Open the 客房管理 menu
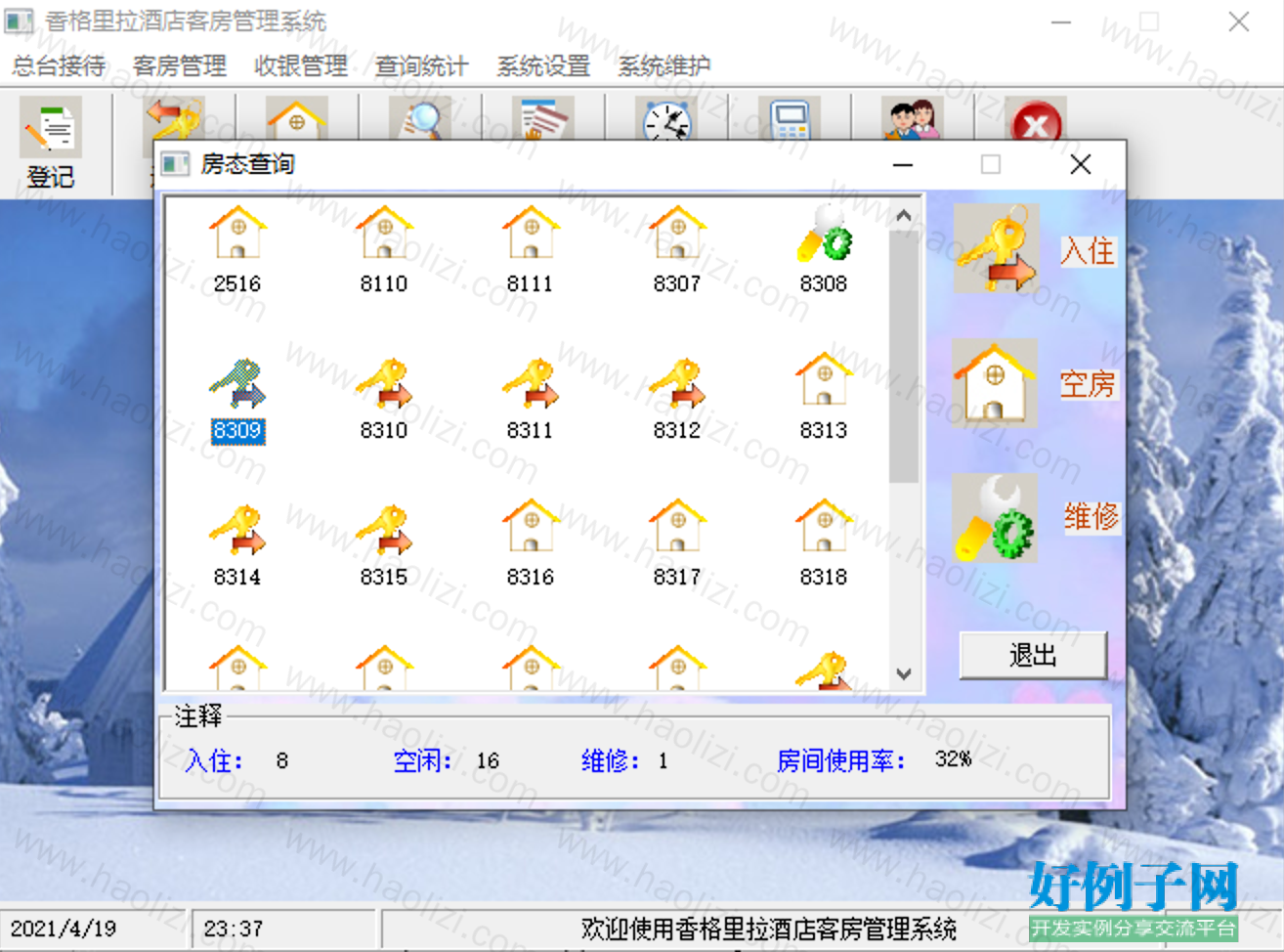Screen dimensions: 1284x952 [180, 65]
